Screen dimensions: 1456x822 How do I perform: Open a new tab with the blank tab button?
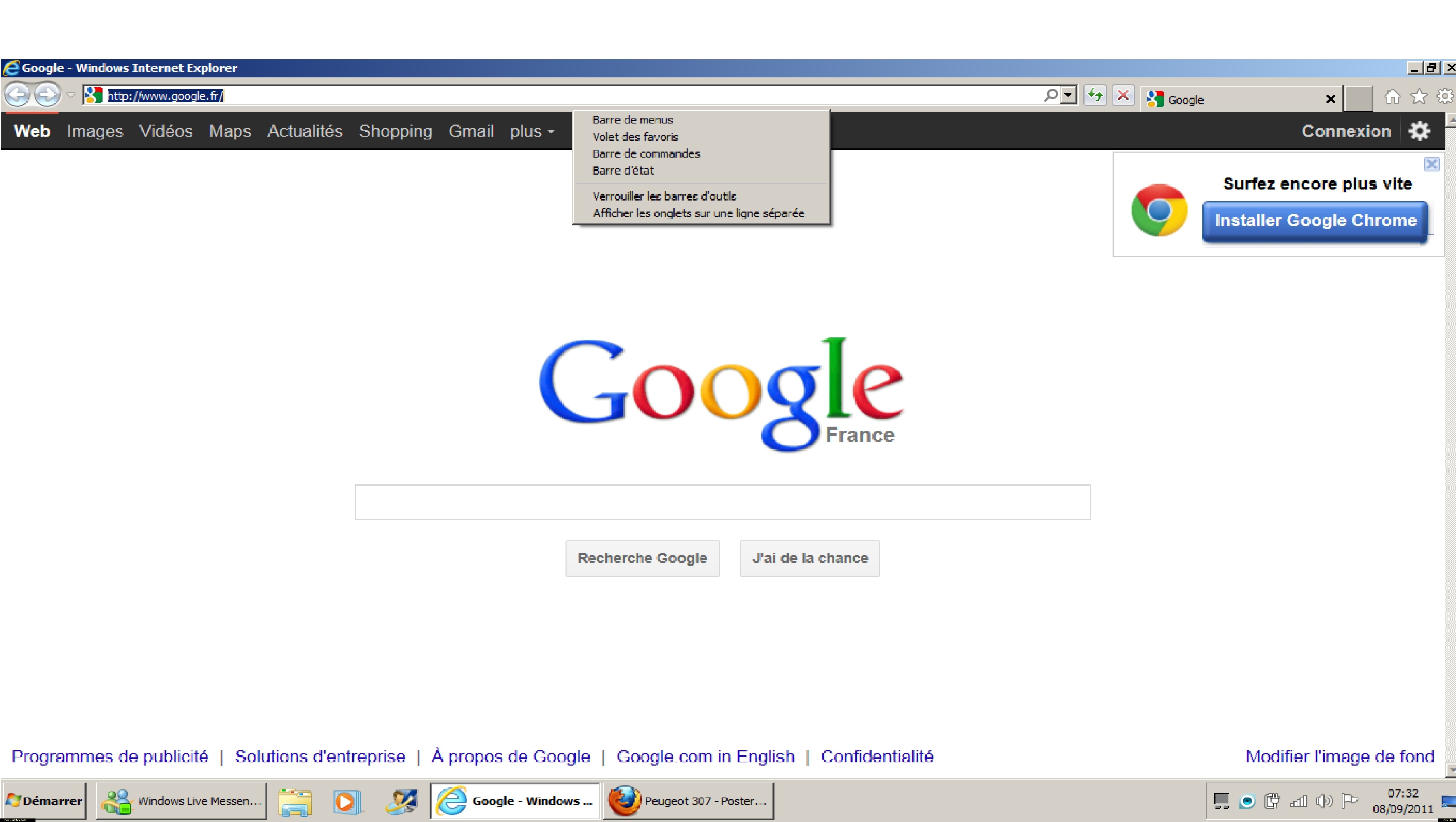point(1358,99)
